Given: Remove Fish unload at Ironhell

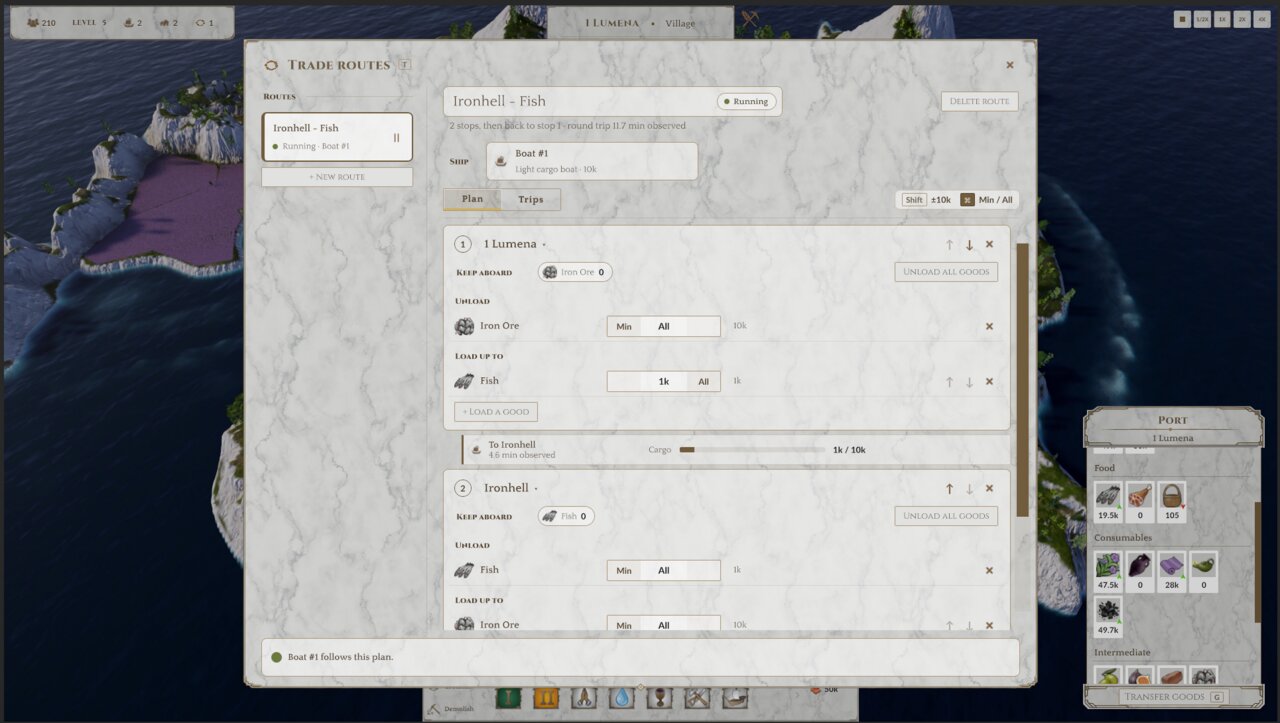Looking at the screenshot, I should coord(989,571).
